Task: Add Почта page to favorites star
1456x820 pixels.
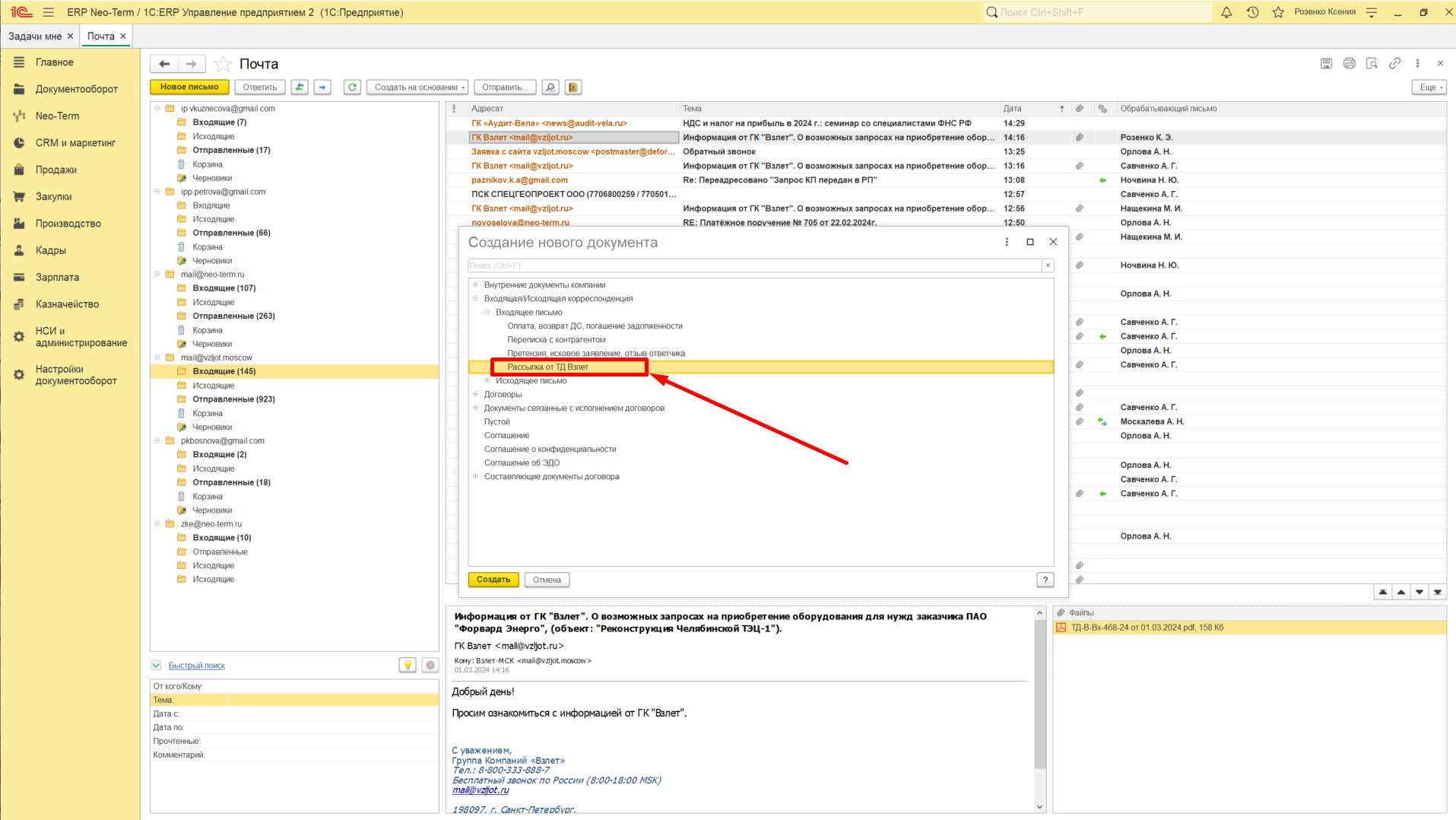Action: [x=223, y=64]
